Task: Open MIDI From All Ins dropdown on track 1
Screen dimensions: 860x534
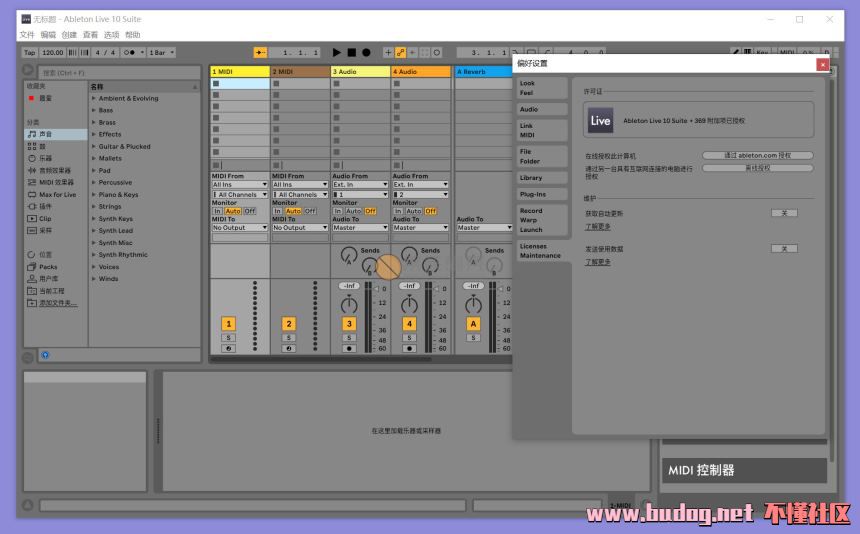Action: click(x=240, y=185)
